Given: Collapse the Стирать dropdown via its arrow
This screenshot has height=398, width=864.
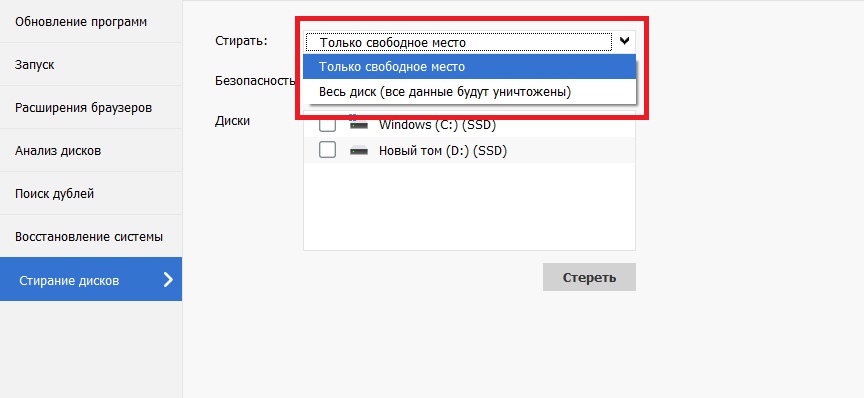Looking at the screenshot, I should pyautogui.click(x=624, y=41).
